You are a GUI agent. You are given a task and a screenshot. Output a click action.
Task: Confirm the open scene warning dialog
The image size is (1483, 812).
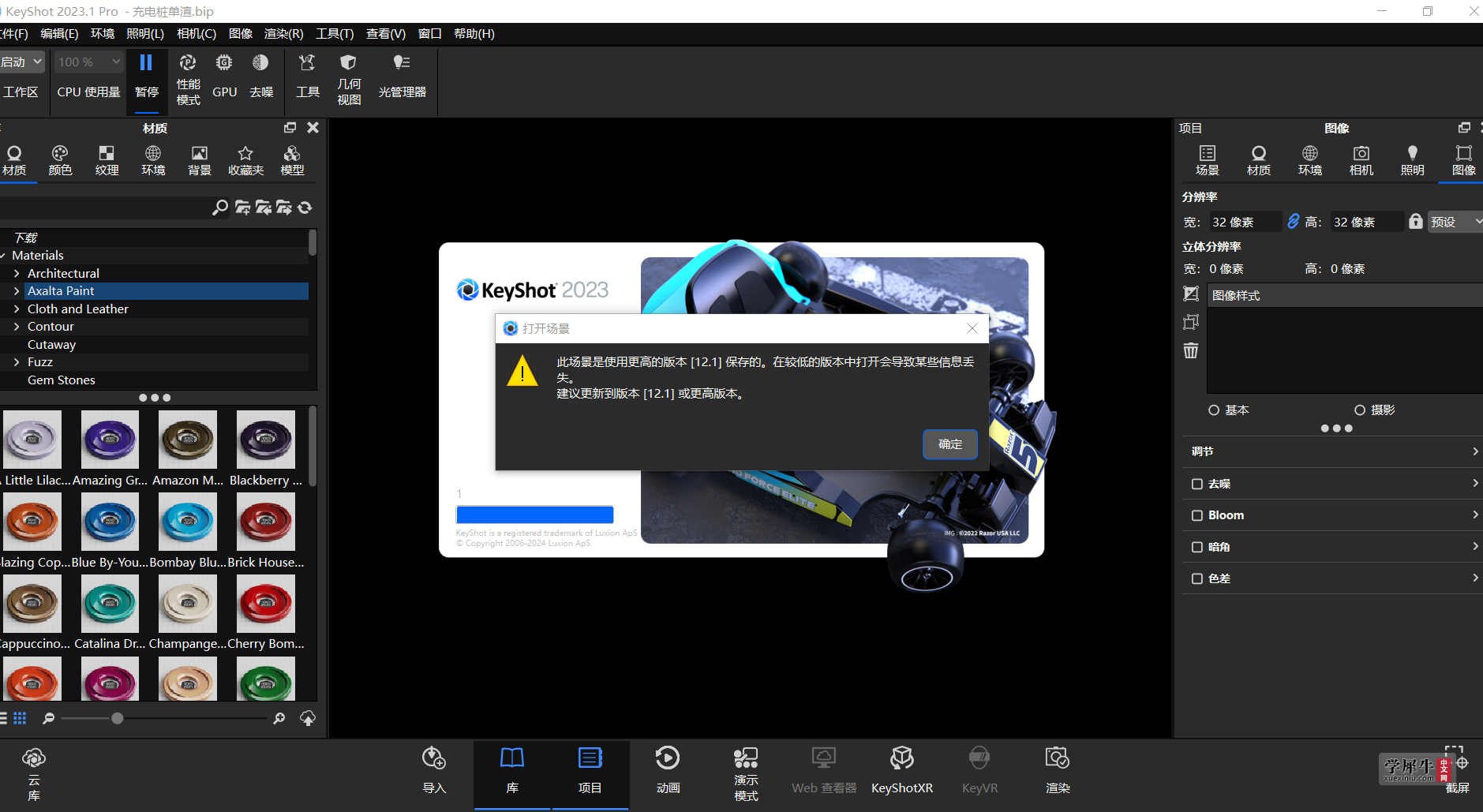tap(950, 444)
